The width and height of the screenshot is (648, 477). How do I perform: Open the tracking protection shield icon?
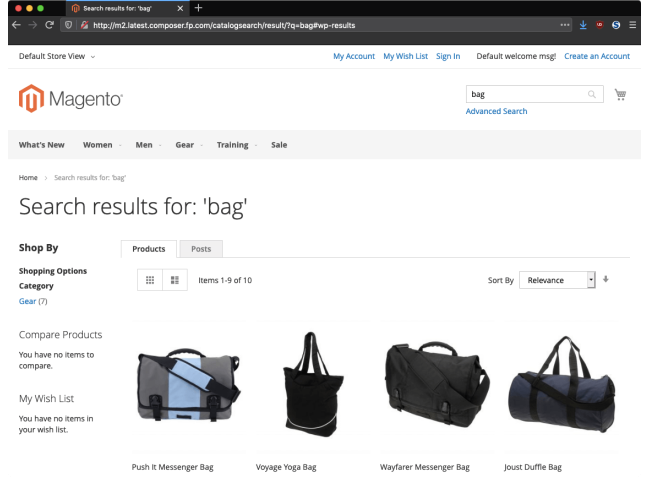click(69, 25)
